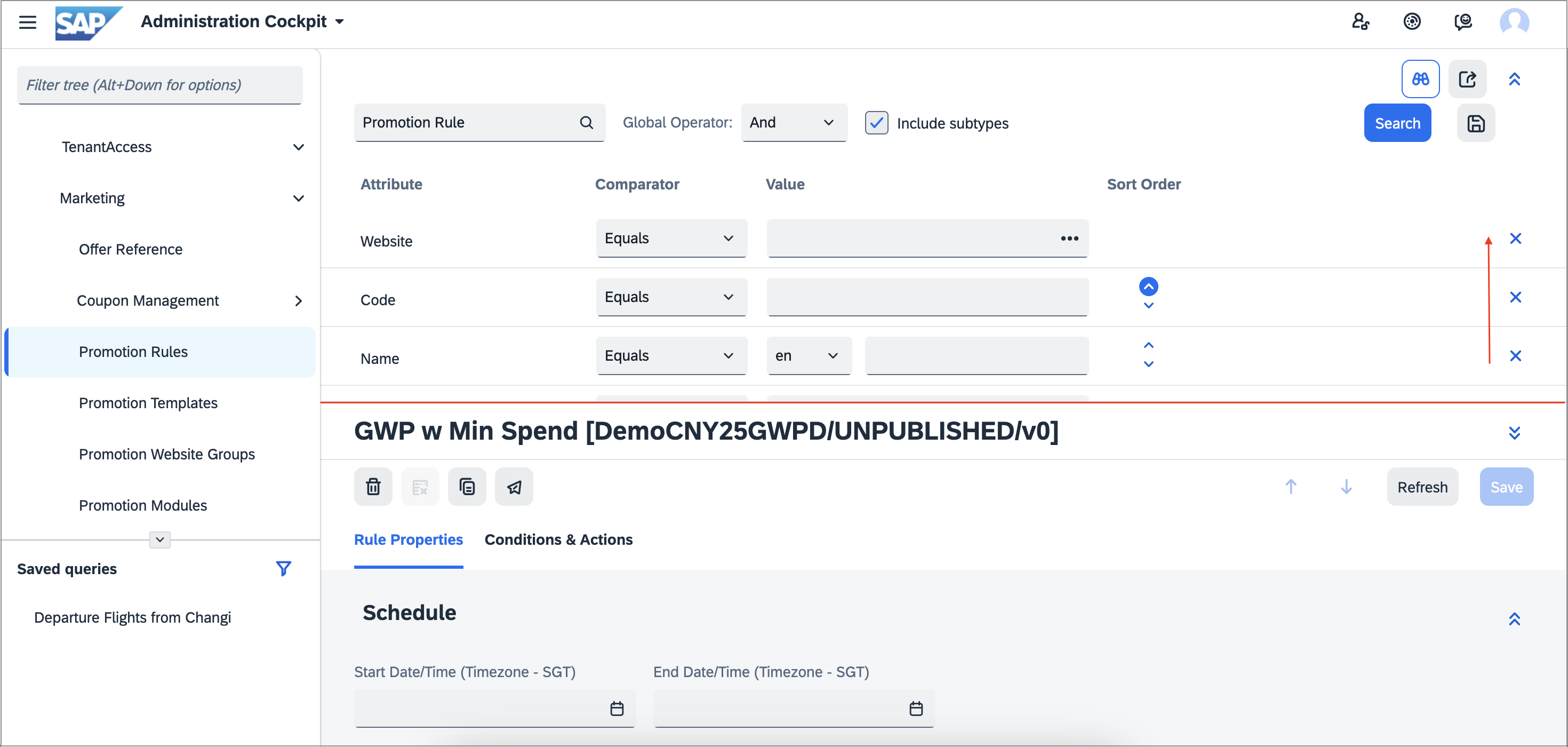Click the magnifier in Promotion Rule type field
The height and width of the screenshot is (747, 1568).
pos(586,123)
